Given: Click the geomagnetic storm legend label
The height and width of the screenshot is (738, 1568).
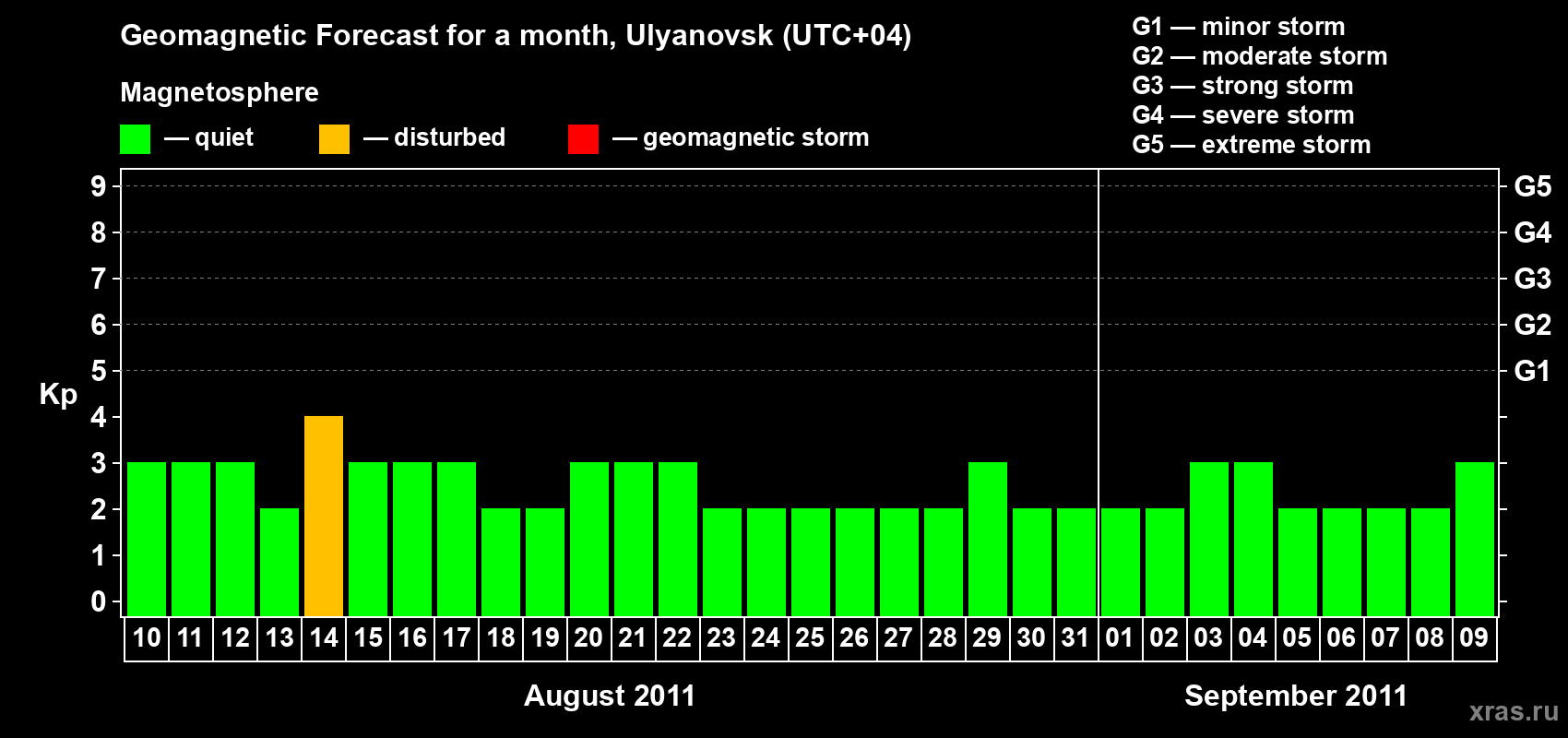Looking at the screenshot, I should [756, 138].
